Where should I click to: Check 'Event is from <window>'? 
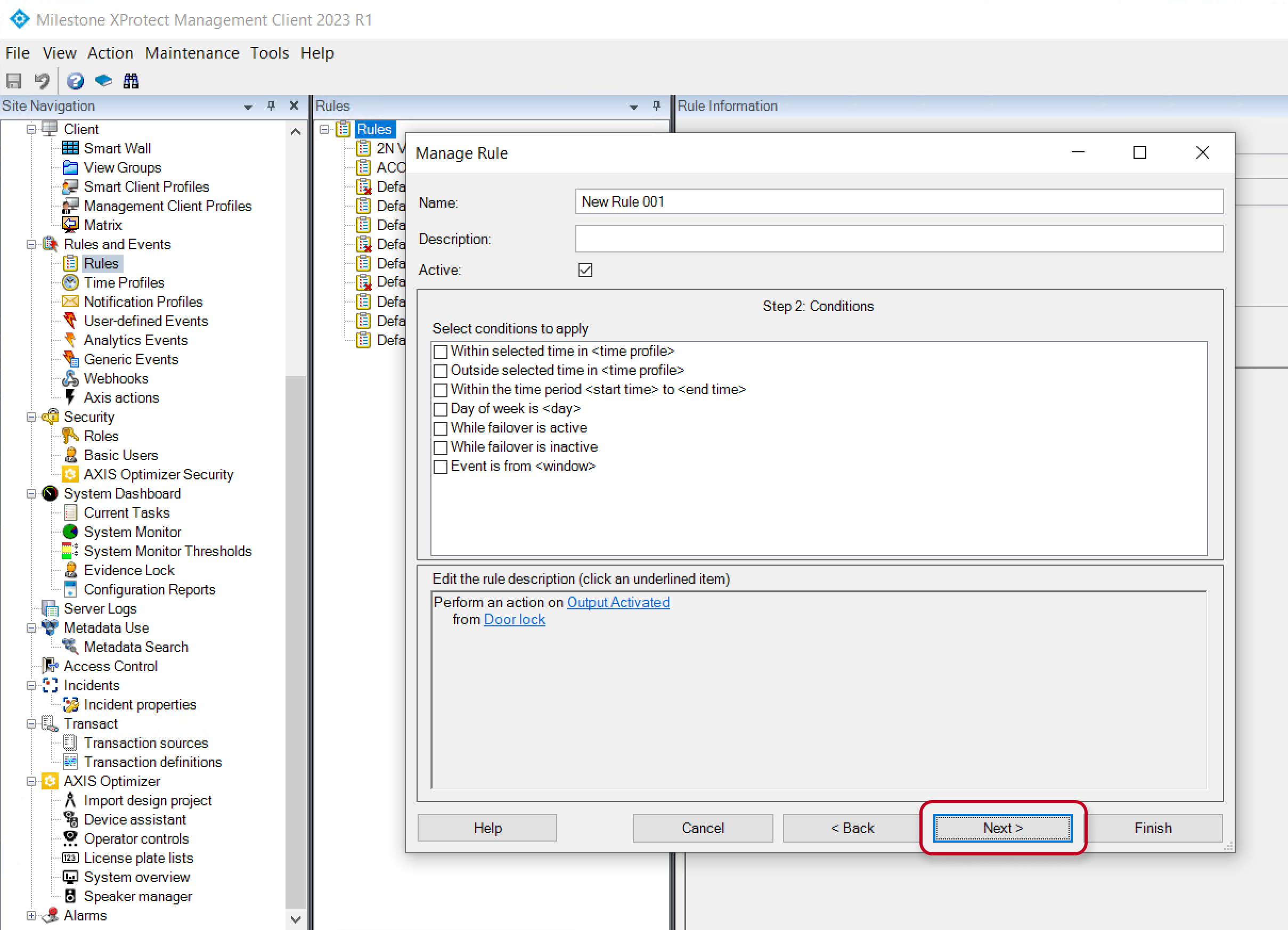coord(440,467)
